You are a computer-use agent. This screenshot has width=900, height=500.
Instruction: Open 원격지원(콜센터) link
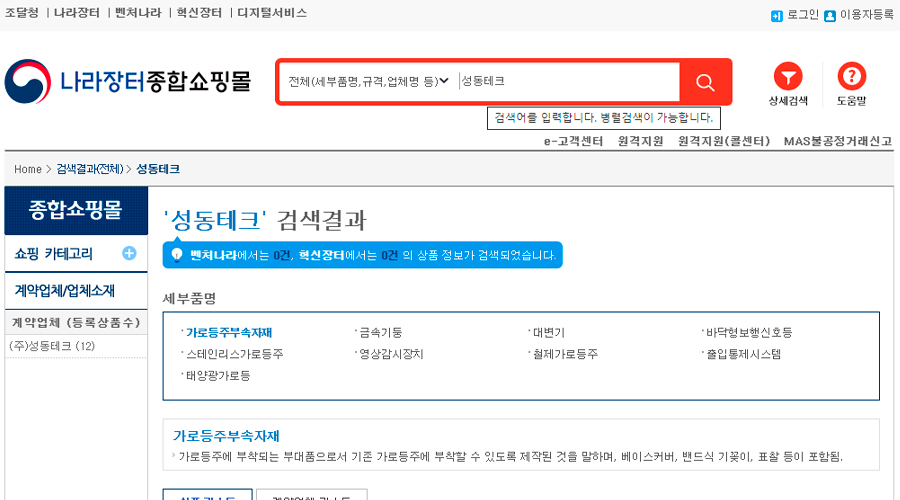tap(724, 141)
